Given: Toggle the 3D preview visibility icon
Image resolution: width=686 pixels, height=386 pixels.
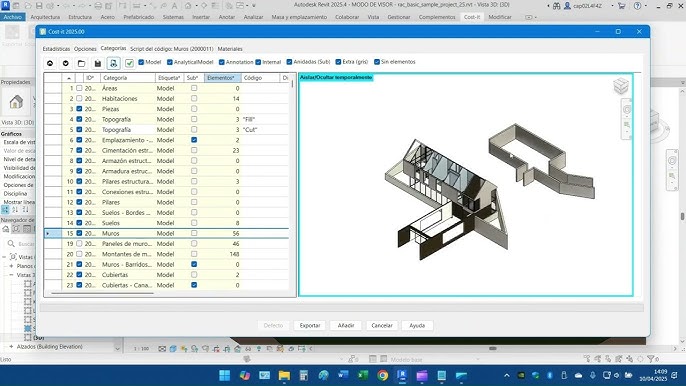Looking at the screenshot, I should (113, 63).
